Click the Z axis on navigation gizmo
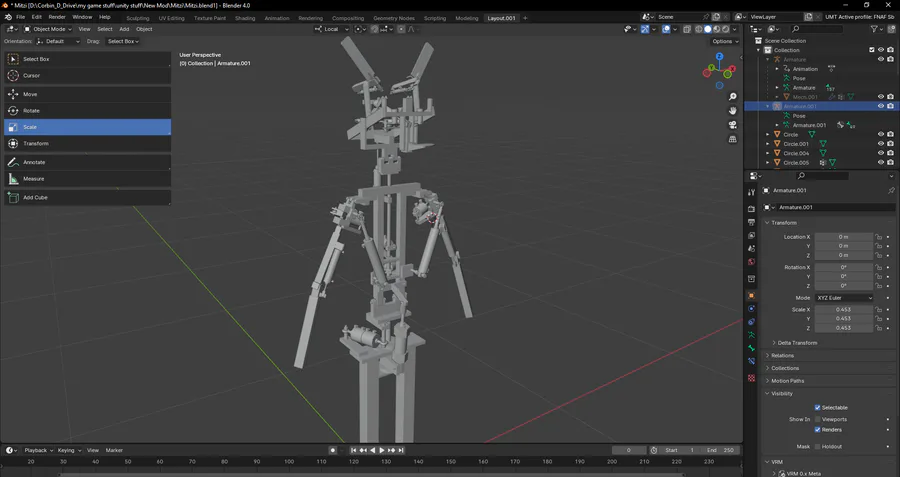Image resolution: width=900 pixels, height=477 pixels. point(719,57)
